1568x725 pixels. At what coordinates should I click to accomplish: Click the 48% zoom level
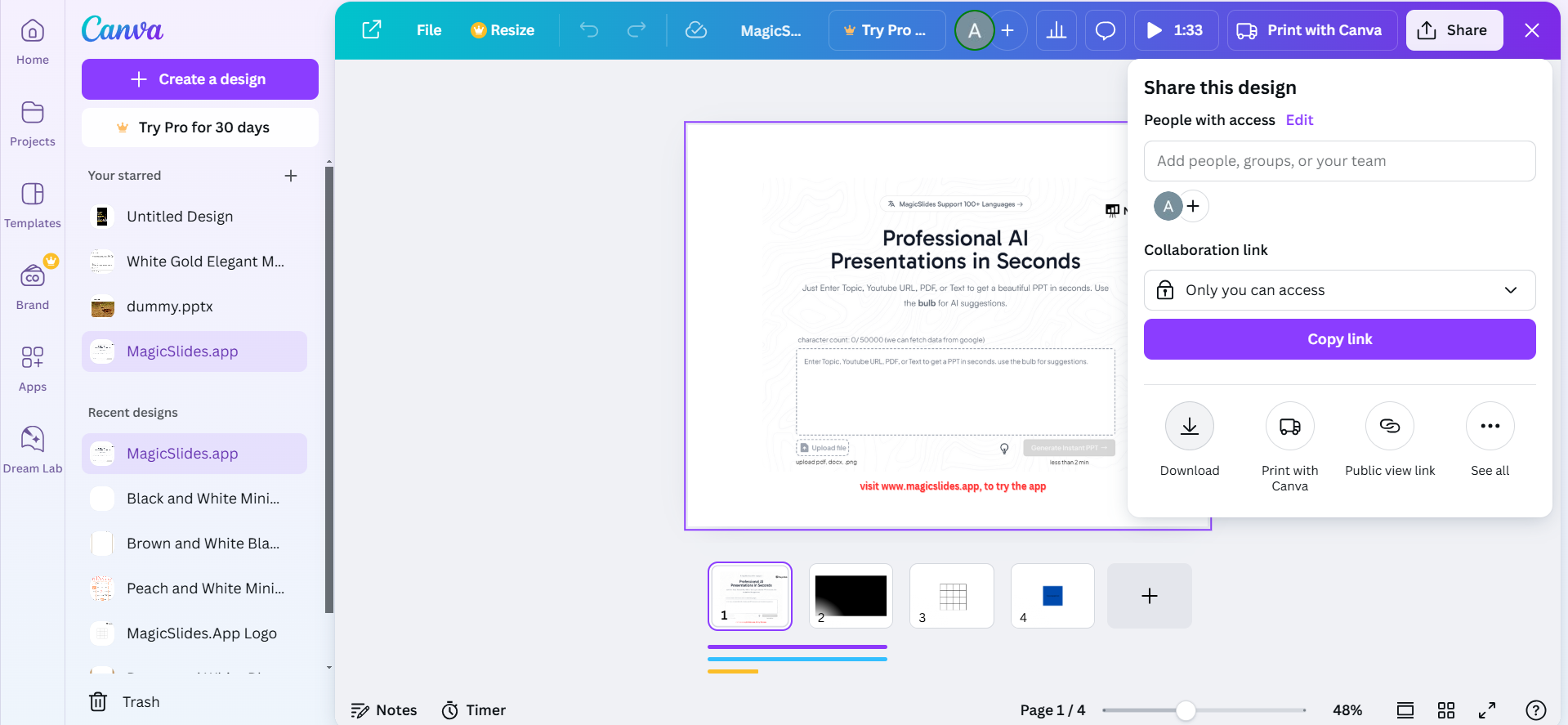1347,710
